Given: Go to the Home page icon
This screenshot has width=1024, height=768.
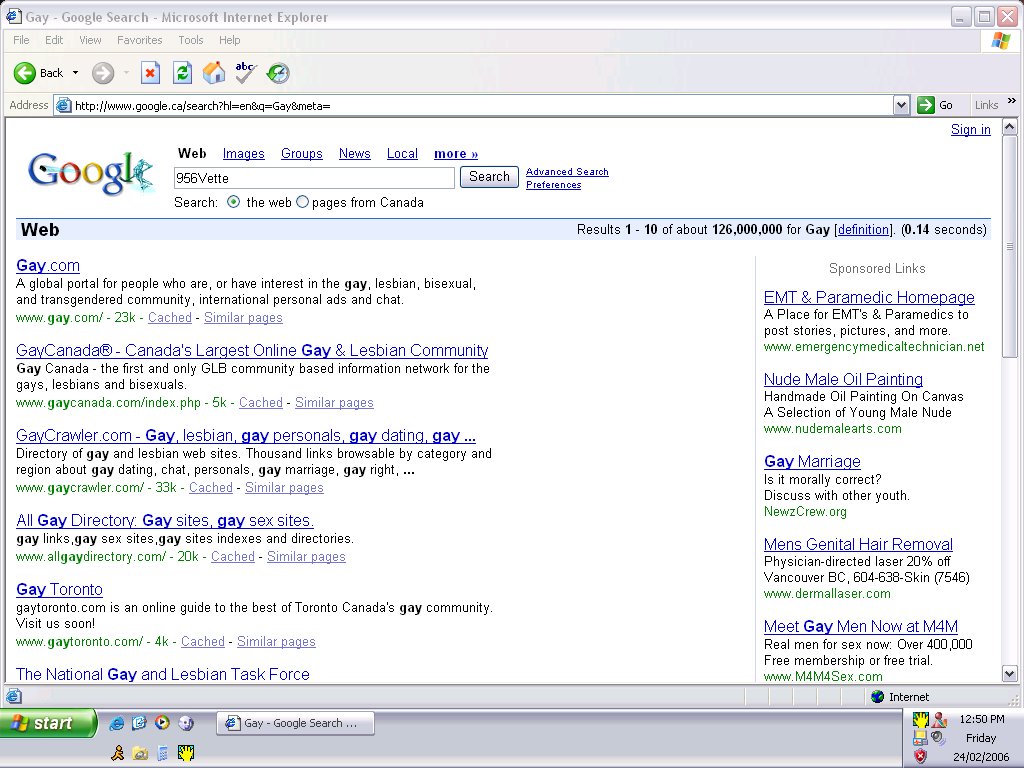Looking at the screenshot, I should pos(214,73).
